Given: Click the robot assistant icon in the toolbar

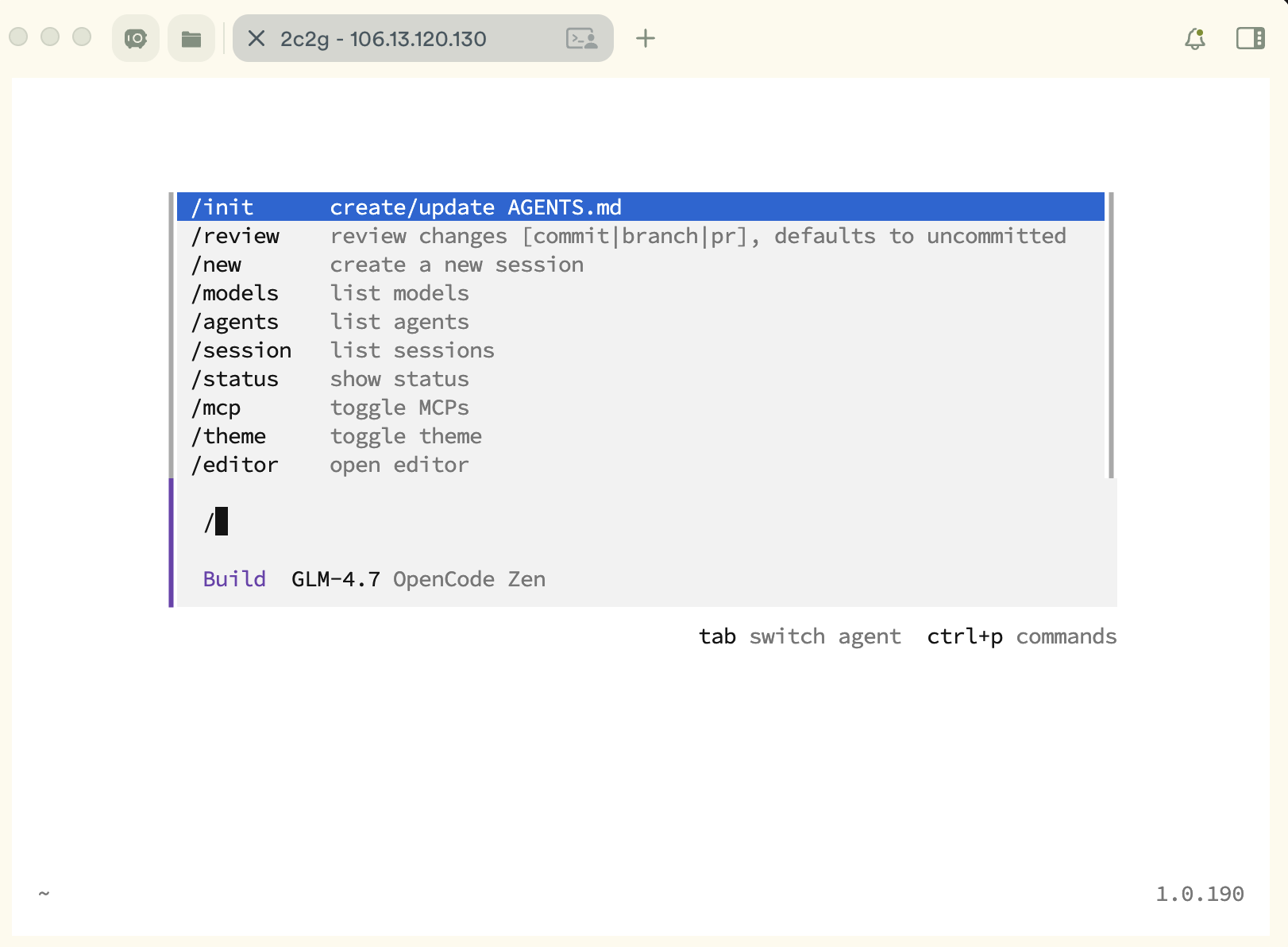Looking at the screenshot, I should (136, 38).
